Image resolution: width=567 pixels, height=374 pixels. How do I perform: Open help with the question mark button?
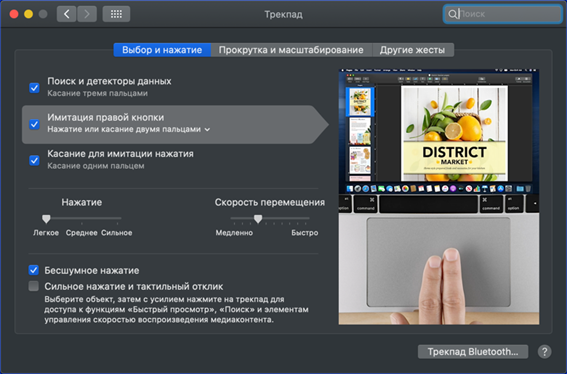(544, 351)
